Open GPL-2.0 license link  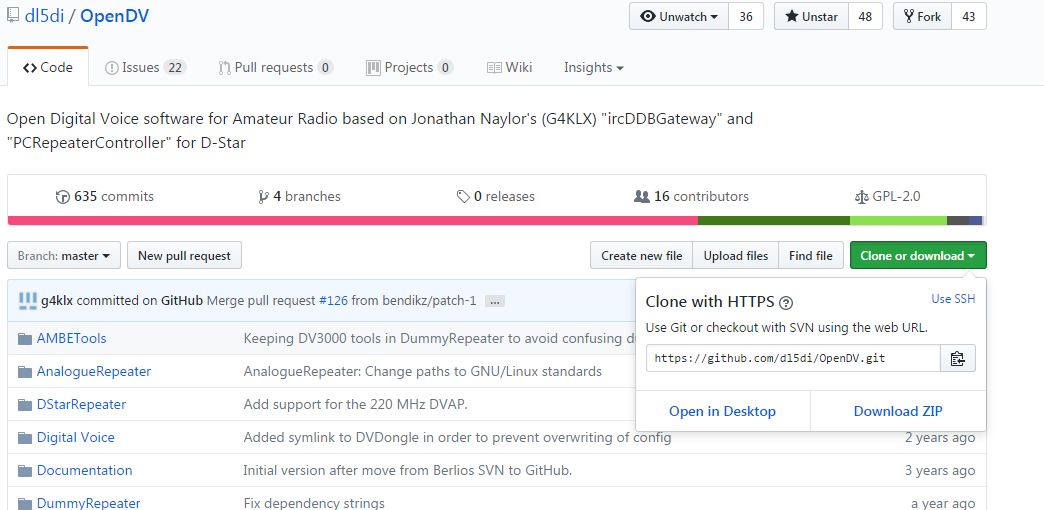pyautogui.click(x=888, y=197)
